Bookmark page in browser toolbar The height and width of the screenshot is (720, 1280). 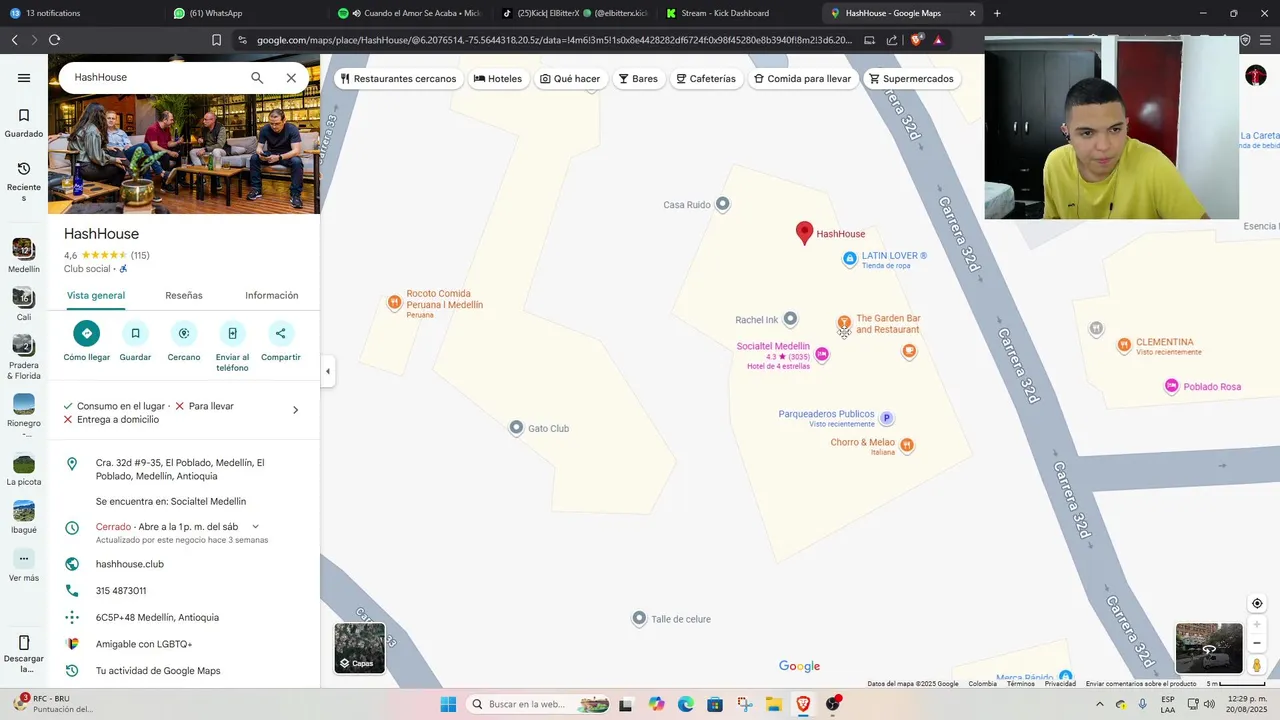tap(216, 40)
